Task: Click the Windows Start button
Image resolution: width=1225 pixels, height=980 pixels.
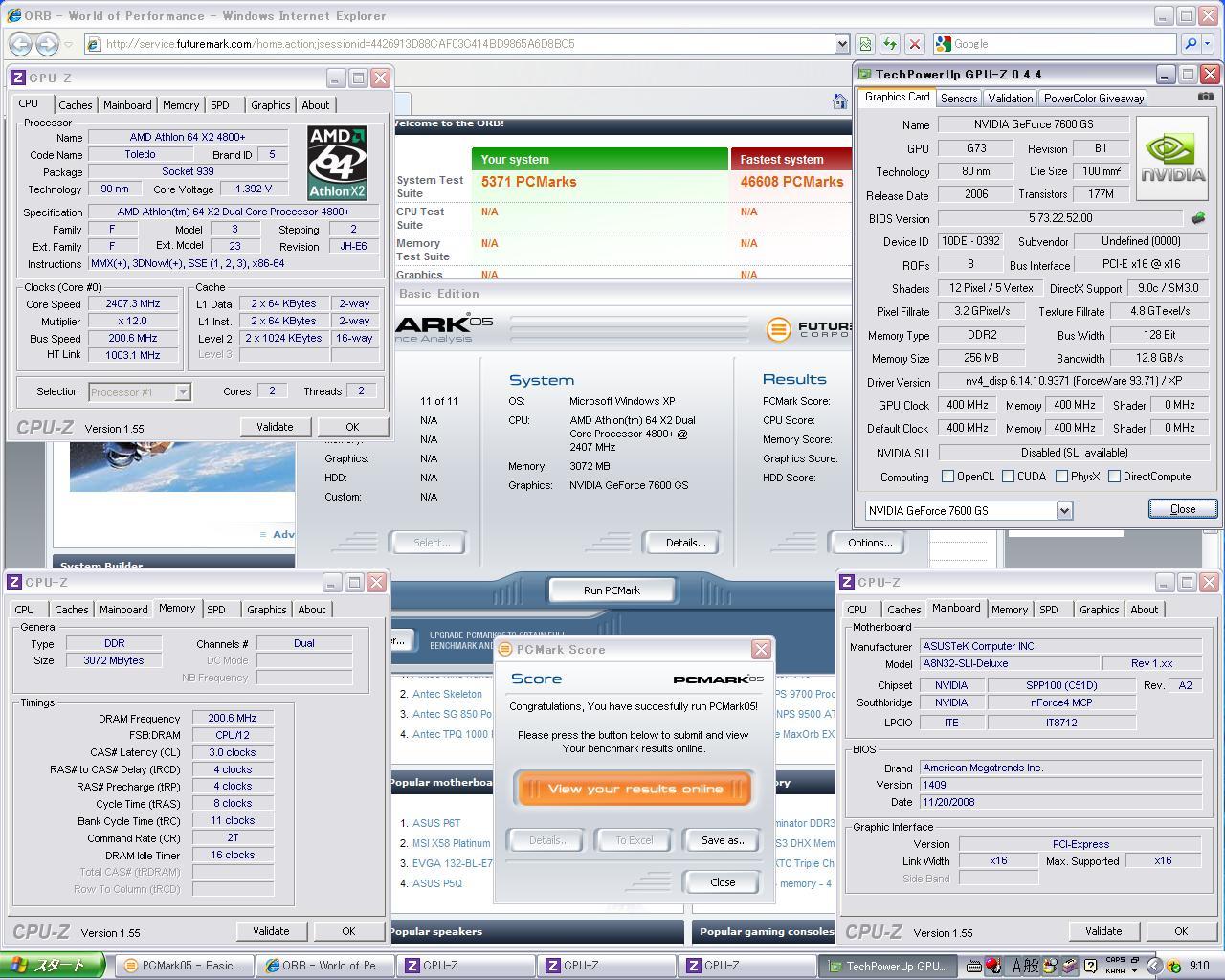Action: 52,966
